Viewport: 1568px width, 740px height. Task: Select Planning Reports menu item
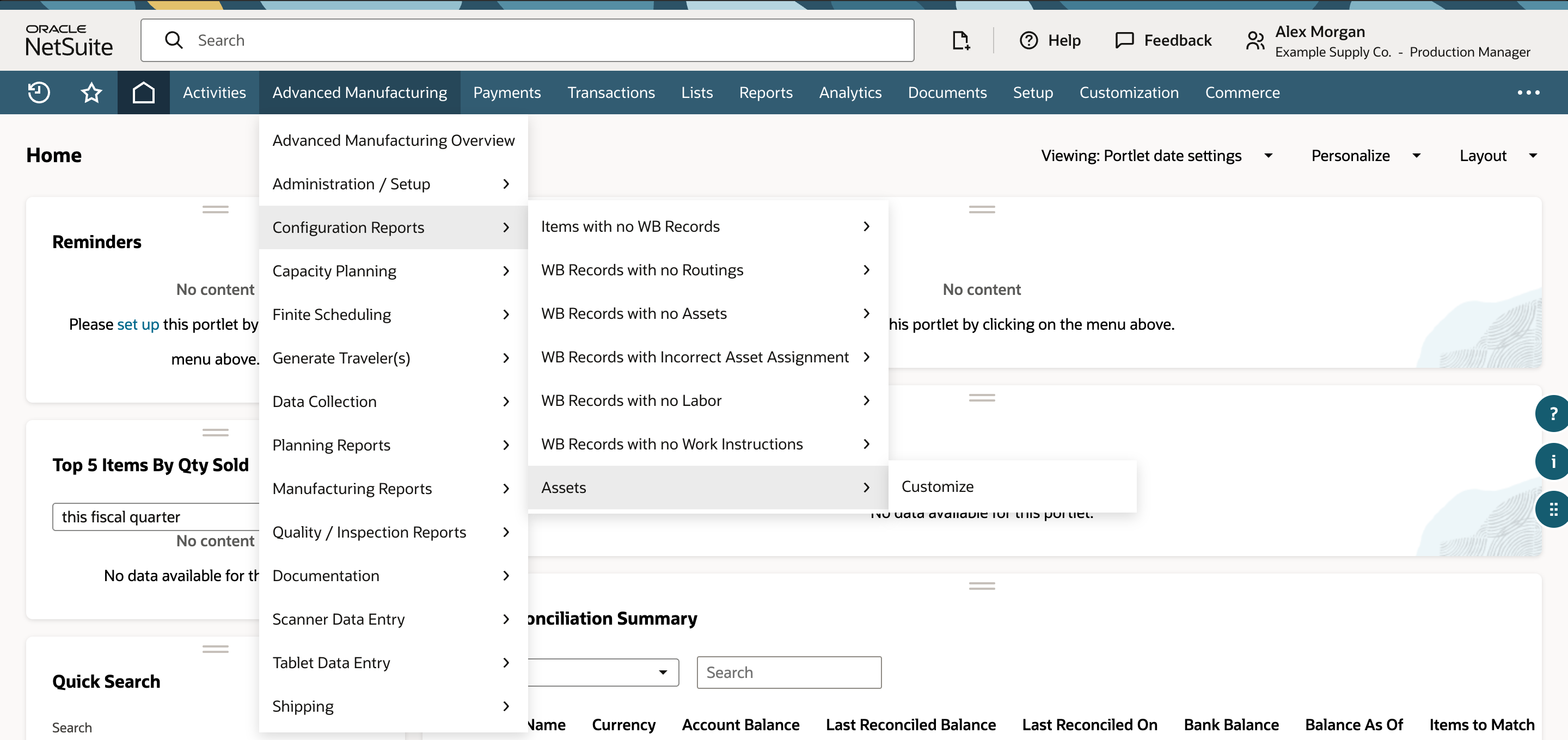point(393,445)
